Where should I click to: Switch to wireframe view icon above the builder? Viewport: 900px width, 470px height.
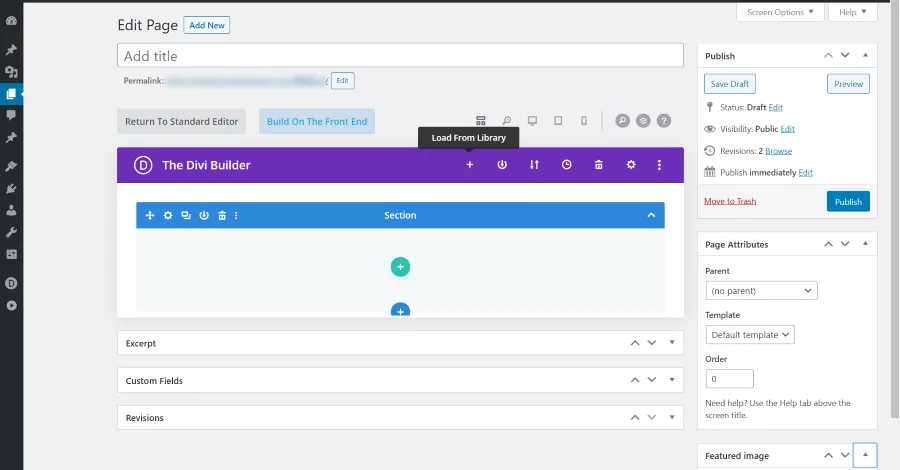[480, 121]
